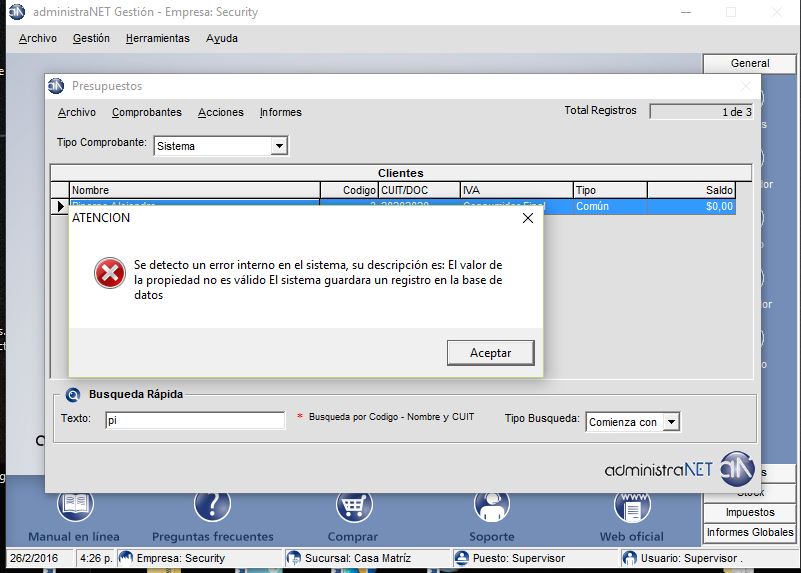
Task: Click the date 26/2/2016 in status bar
Action: pos(34,558)
